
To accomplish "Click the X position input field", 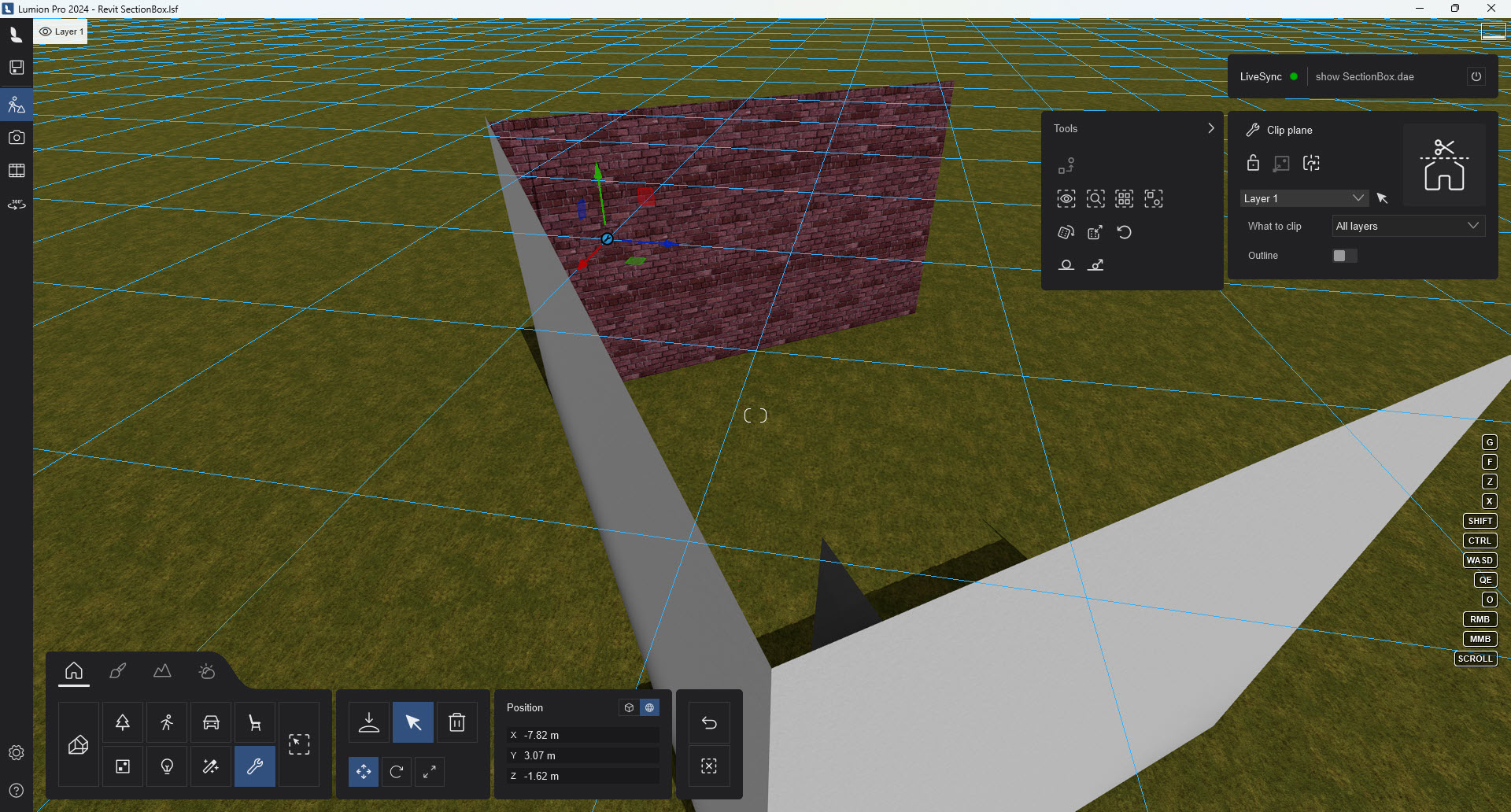I will (582, 734).
